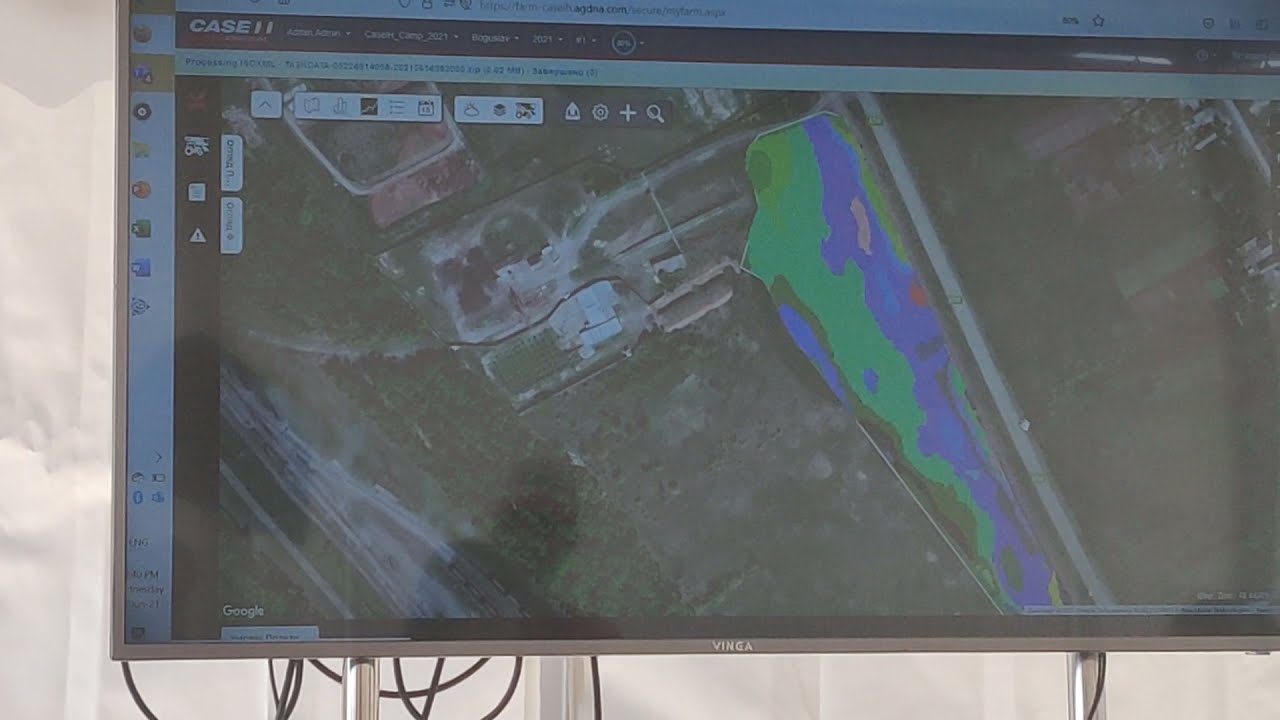Show hidden tray icons with the chevron

(x=157, y=457)
